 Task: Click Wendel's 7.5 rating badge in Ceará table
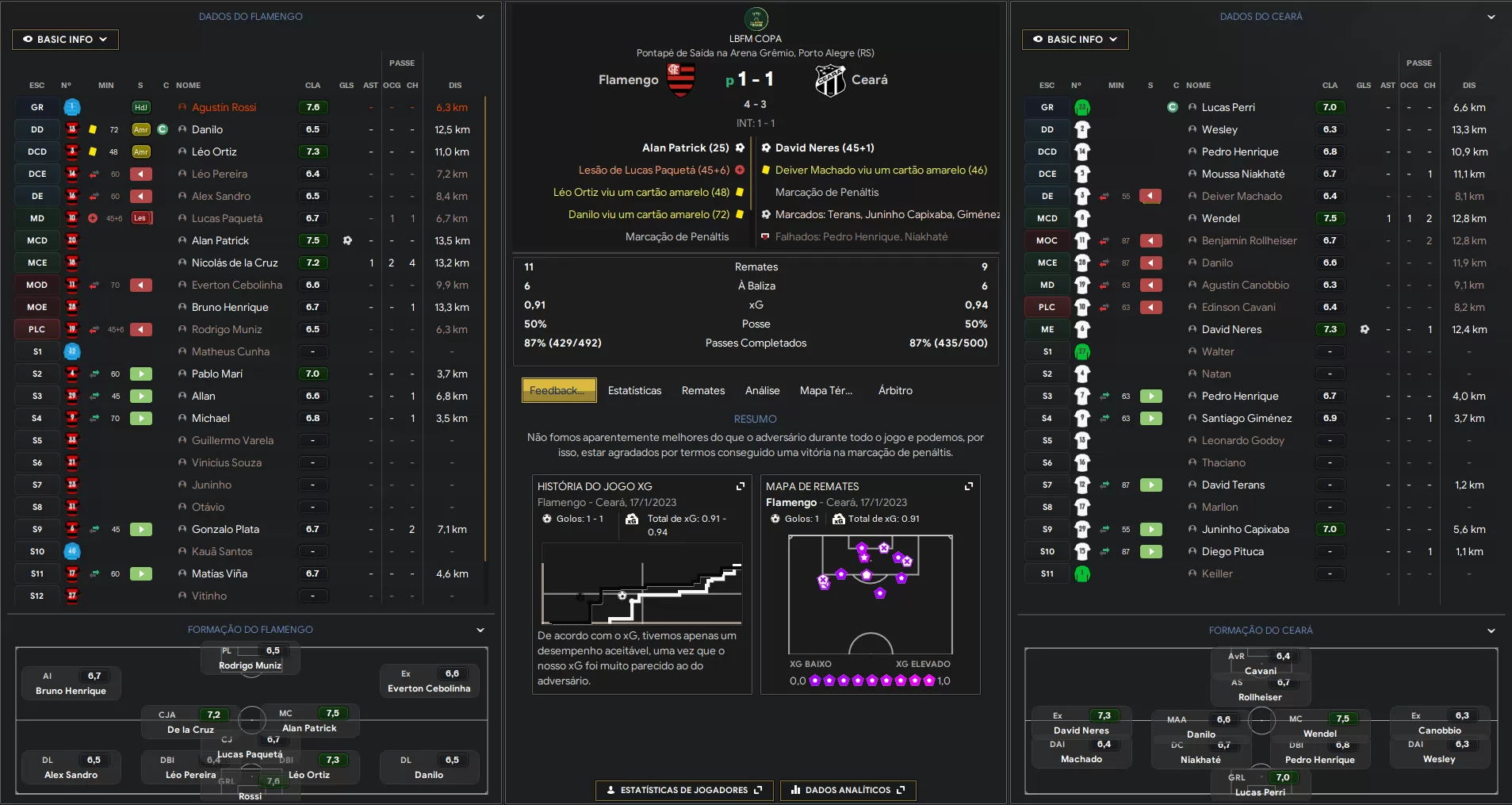coord(1330,218)
